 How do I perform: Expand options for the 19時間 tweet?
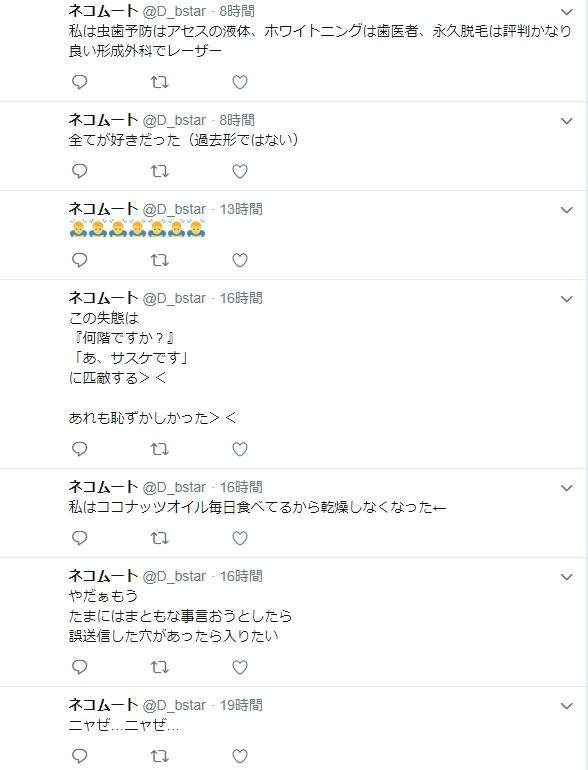[567, 706]
